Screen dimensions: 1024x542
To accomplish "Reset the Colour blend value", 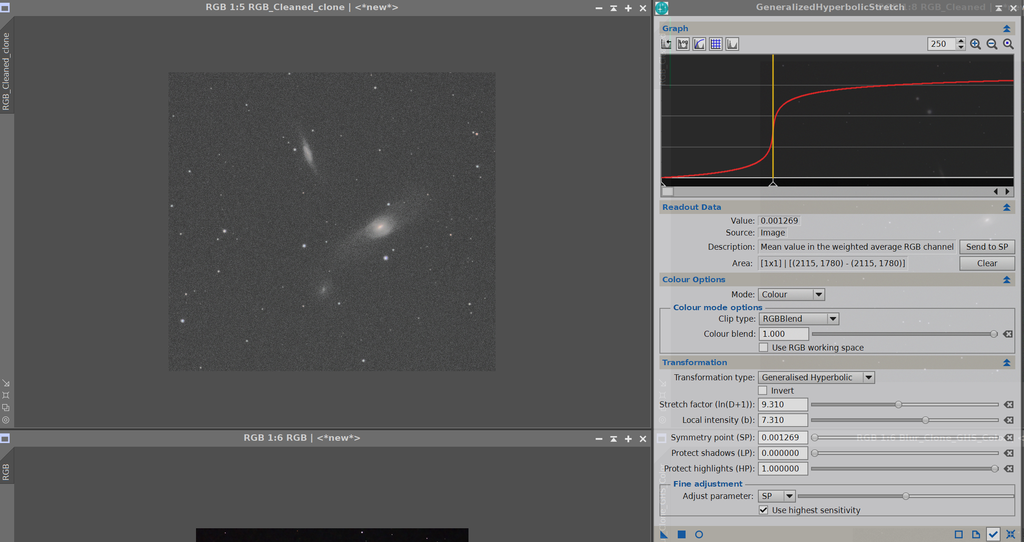I will 1008,334.
